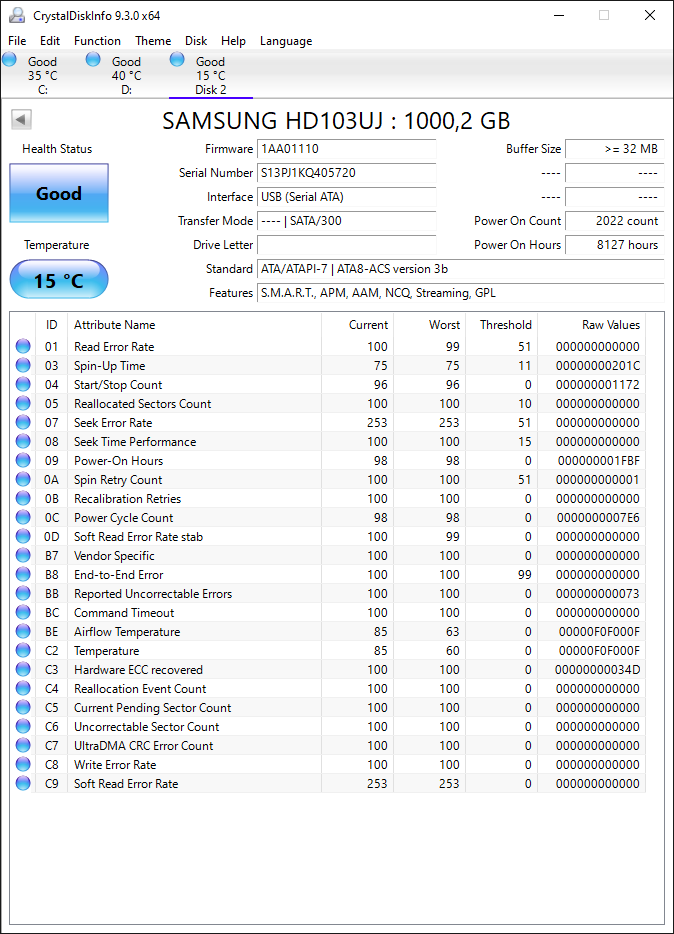The width and height of the screenshot is (674, 934).
Task: Click the status icon for Reported Uncorrectable Errors
Action: tap(23, 593)
